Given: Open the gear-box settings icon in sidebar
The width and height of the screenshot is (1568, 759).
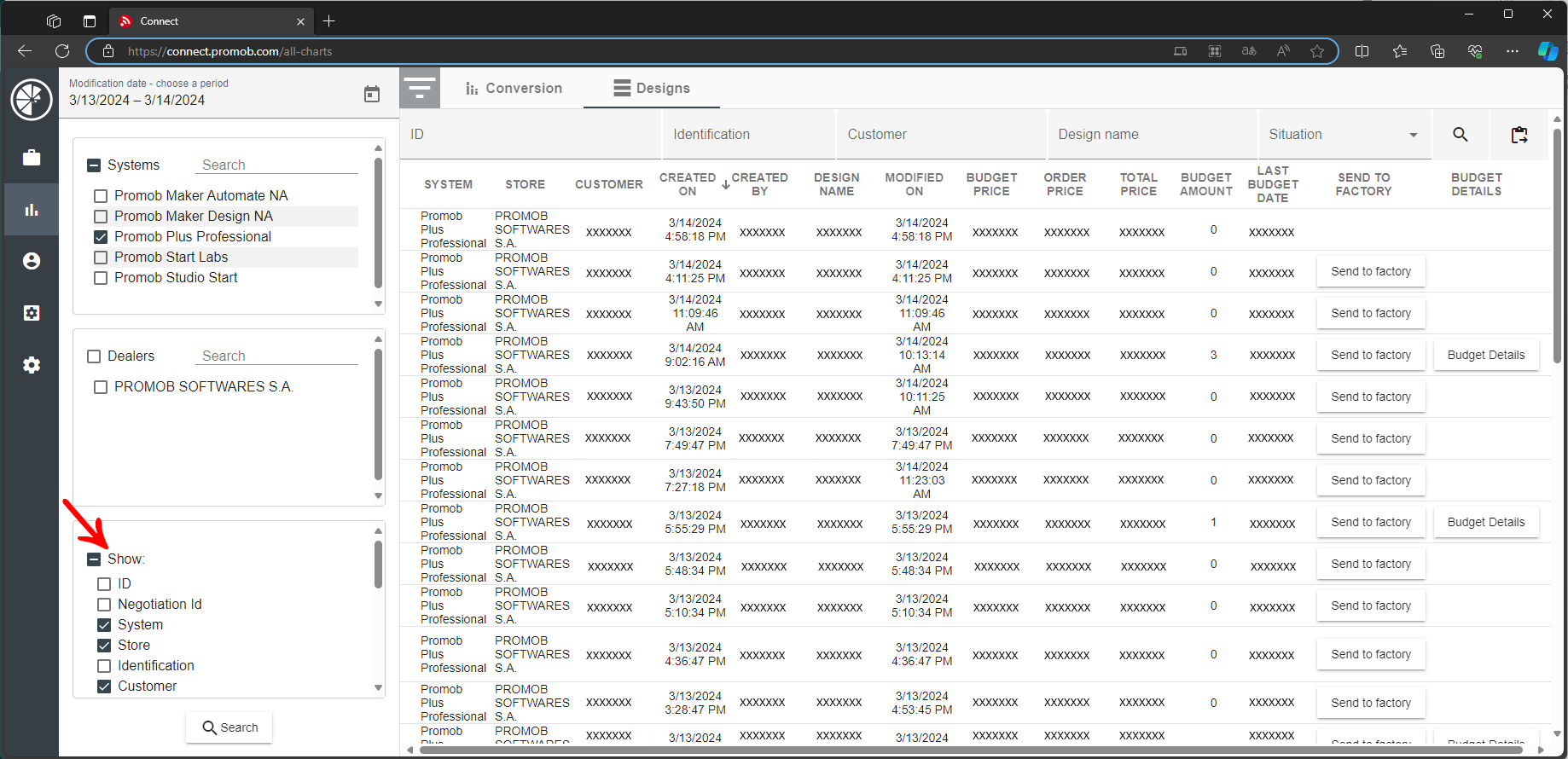Looking at the screenshot, I should pos(32,313).
